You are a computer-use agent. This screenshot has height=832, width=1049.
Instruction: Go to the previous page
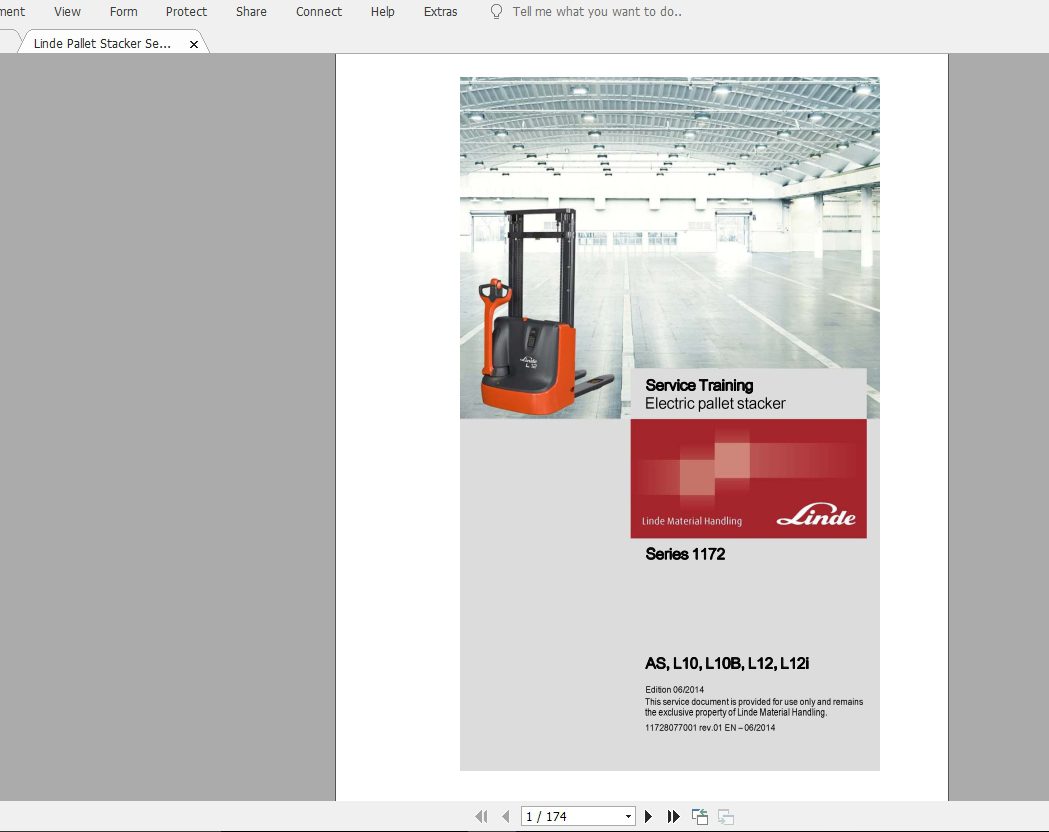tap(506, 817)
